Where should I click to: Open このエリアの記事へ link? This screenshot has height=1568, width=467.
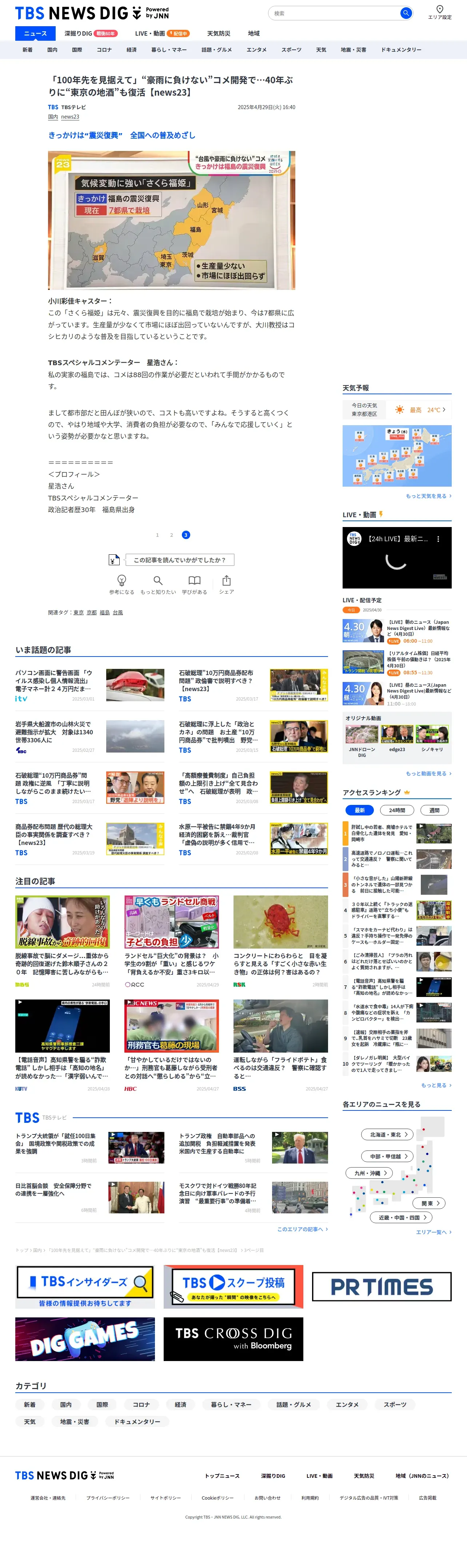click(303, 1229)
